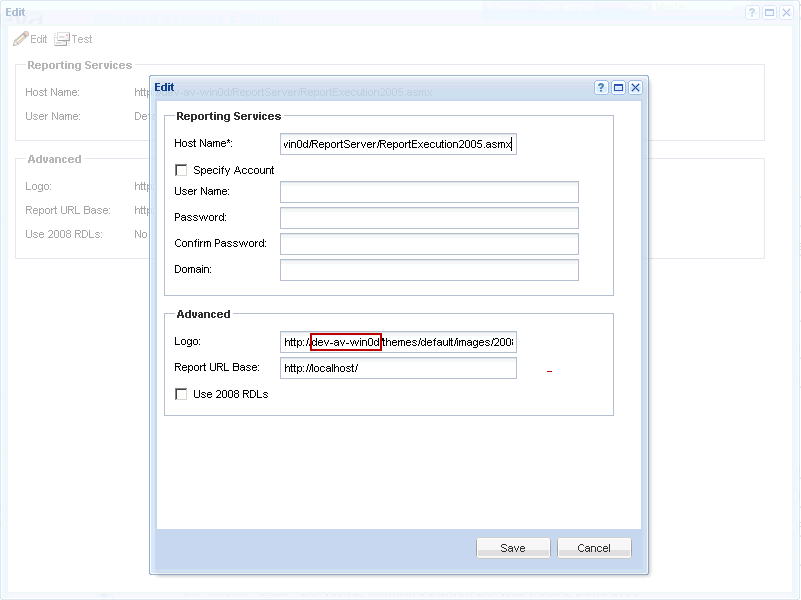Select the Report URL Base field

coord(398,368)
